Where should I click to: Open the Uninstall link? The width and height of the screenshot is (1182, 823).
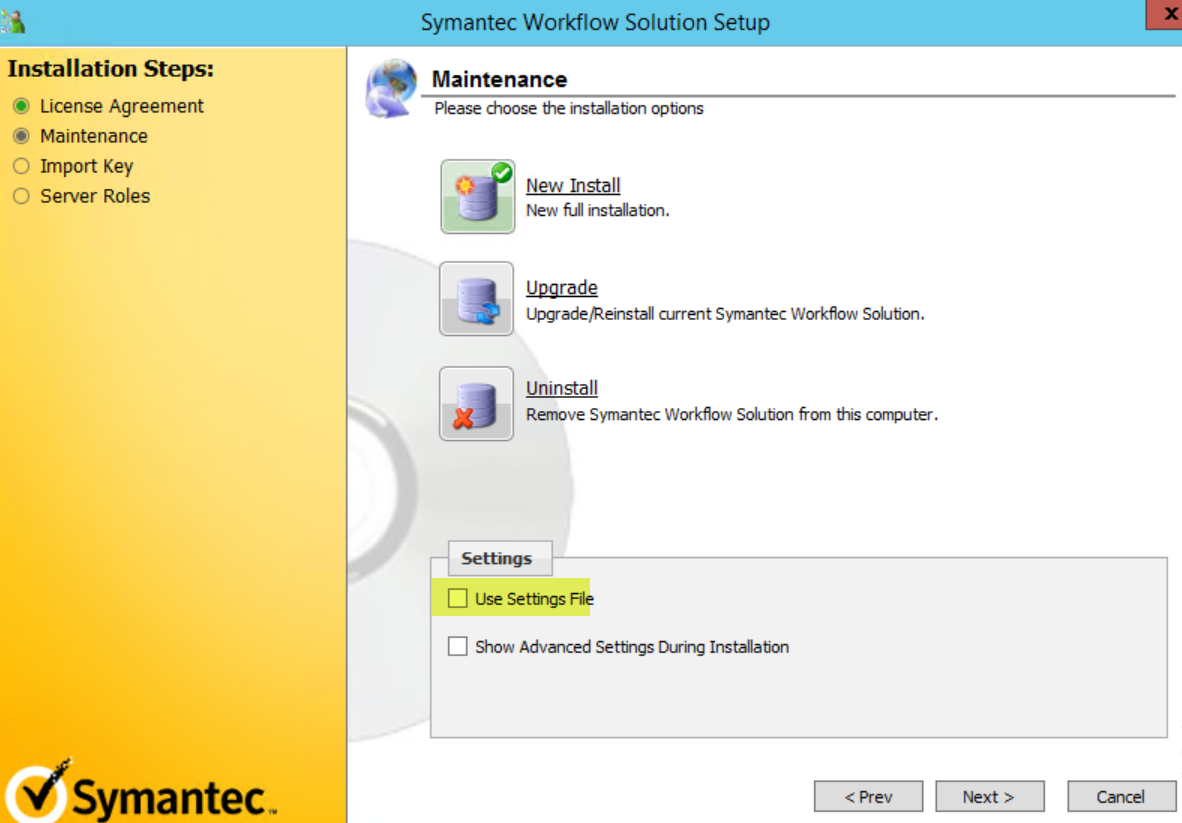562,388
